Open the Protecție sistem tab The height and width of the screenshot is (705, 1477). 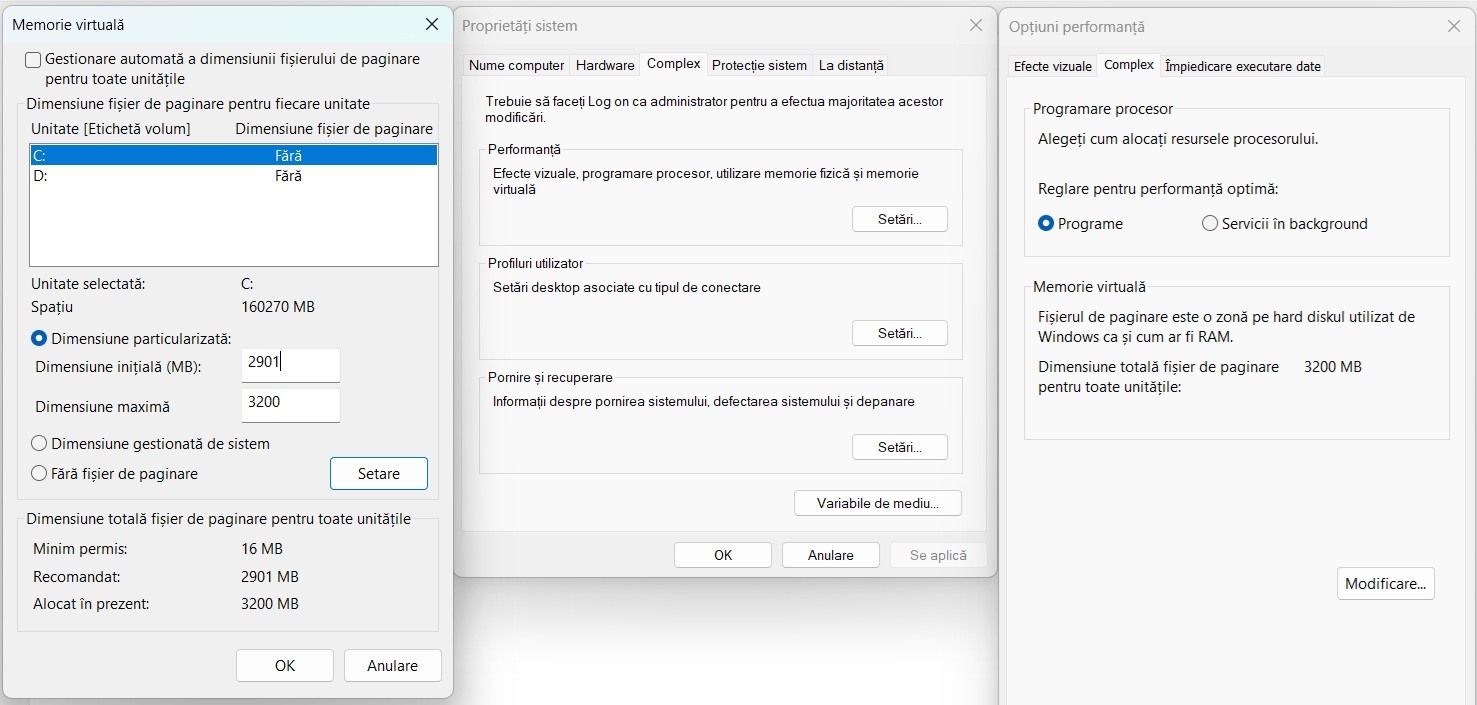tap(759, 65)
